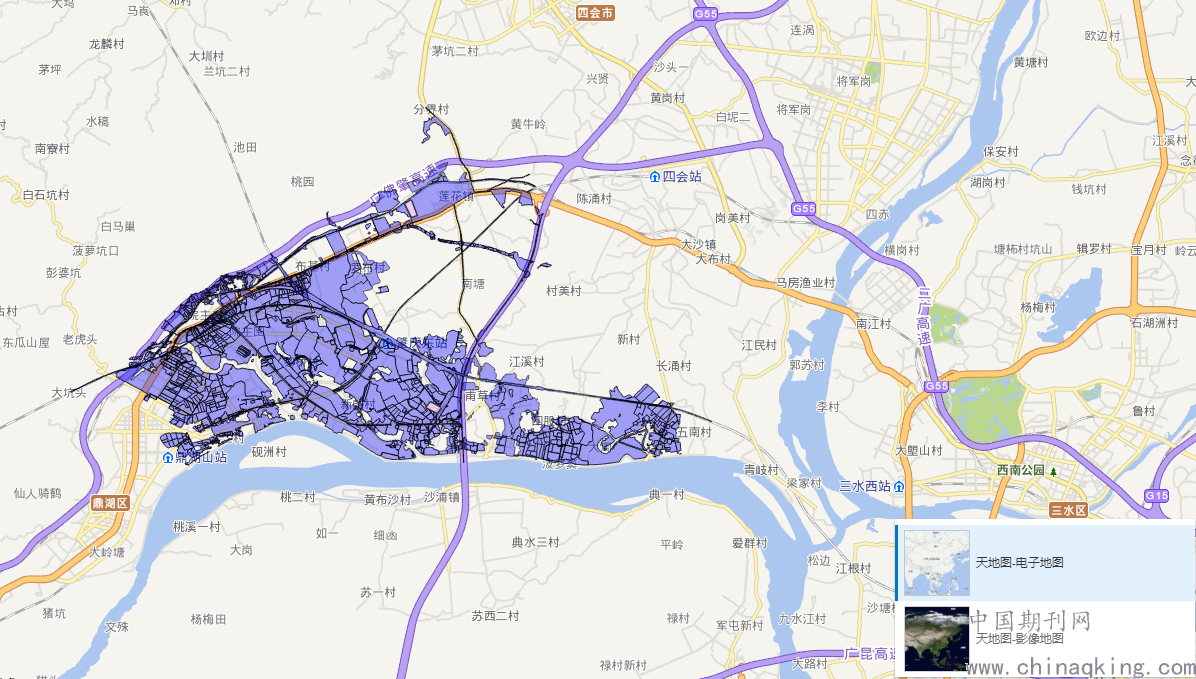This screenshot has width=1196, height=679.
Task: Click the 白石坑村 label
Action: (x=46, y=195)
